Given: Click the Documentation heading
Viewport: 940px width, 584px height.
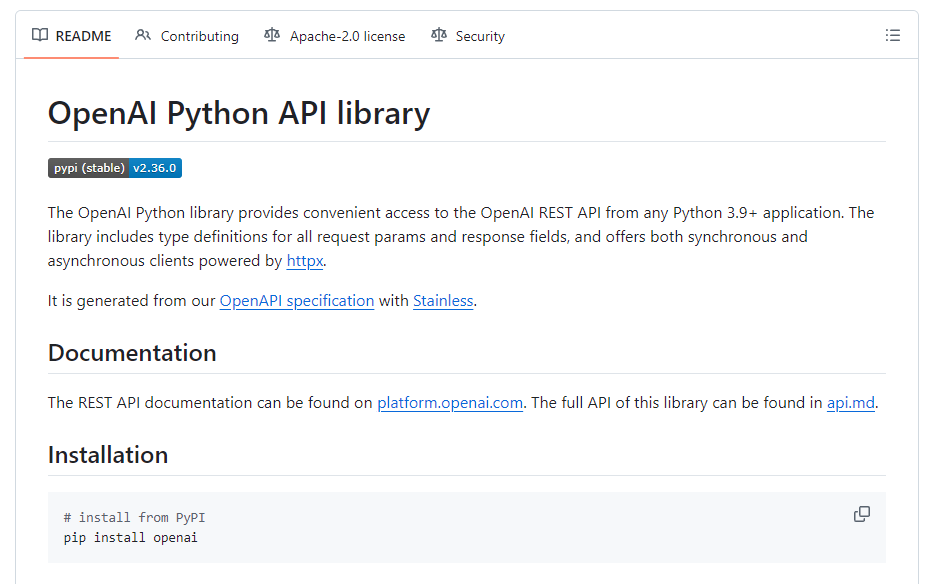Looking at the screenshot, I should [132, 353].
